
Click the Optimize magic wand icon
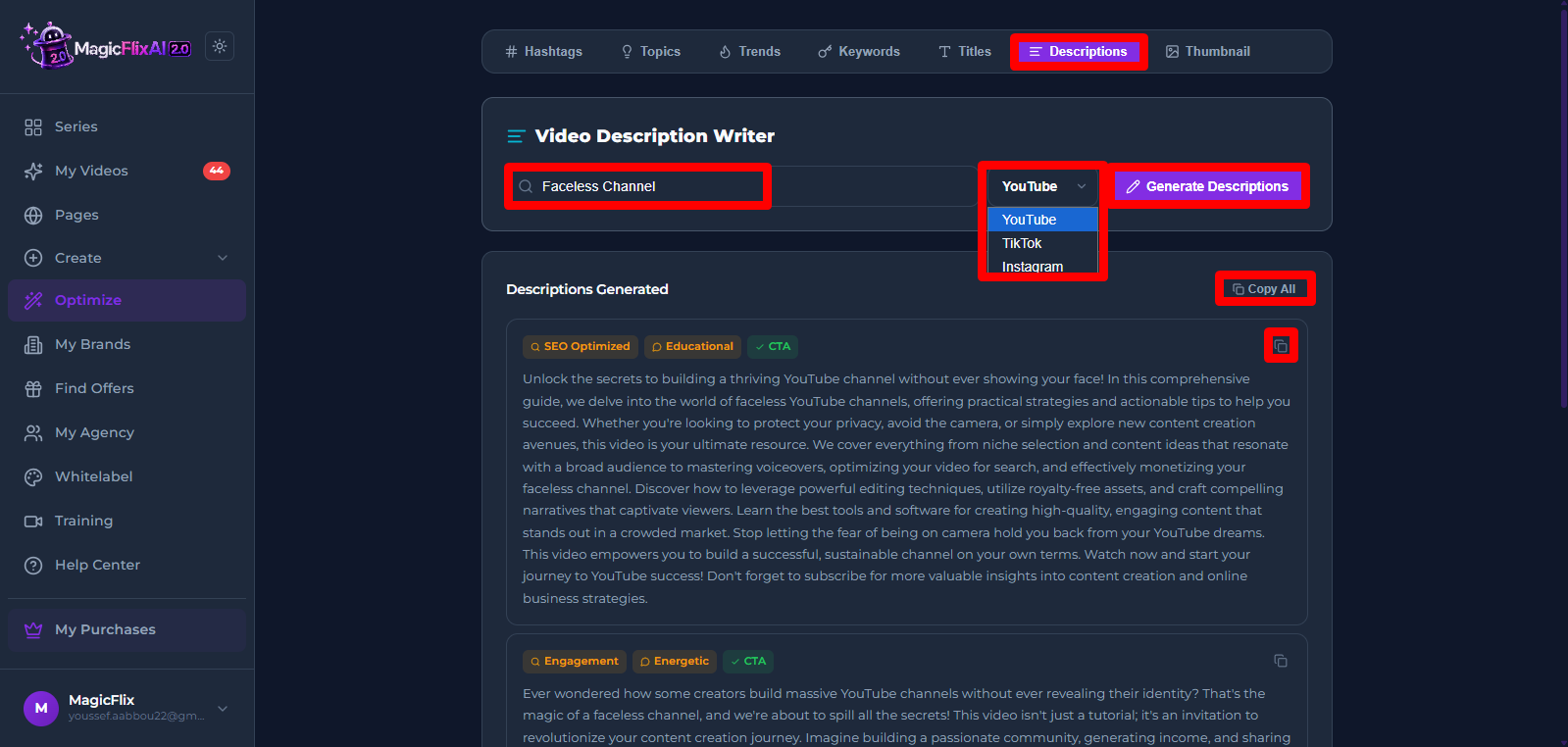(x=33, y=300)
